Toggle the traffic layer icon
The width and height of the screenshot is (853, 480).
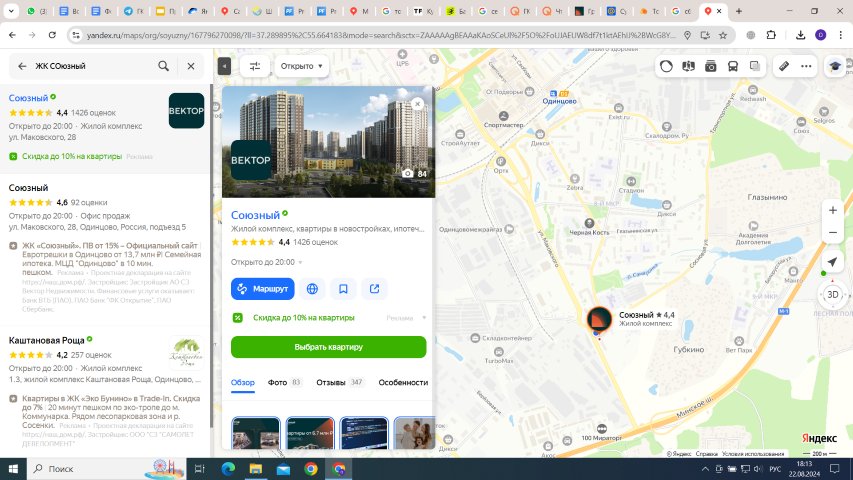666,66
